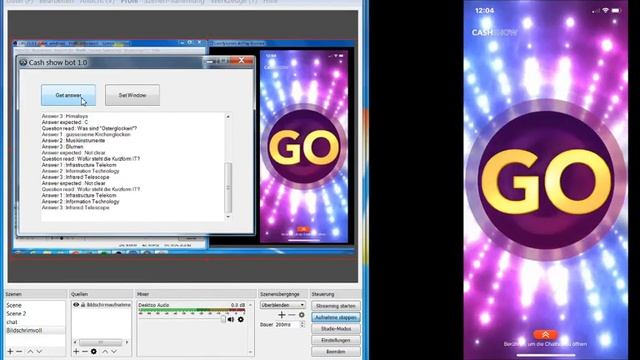Remove scene transition with the minus icon
640x360 pixels.
point(291,315)
